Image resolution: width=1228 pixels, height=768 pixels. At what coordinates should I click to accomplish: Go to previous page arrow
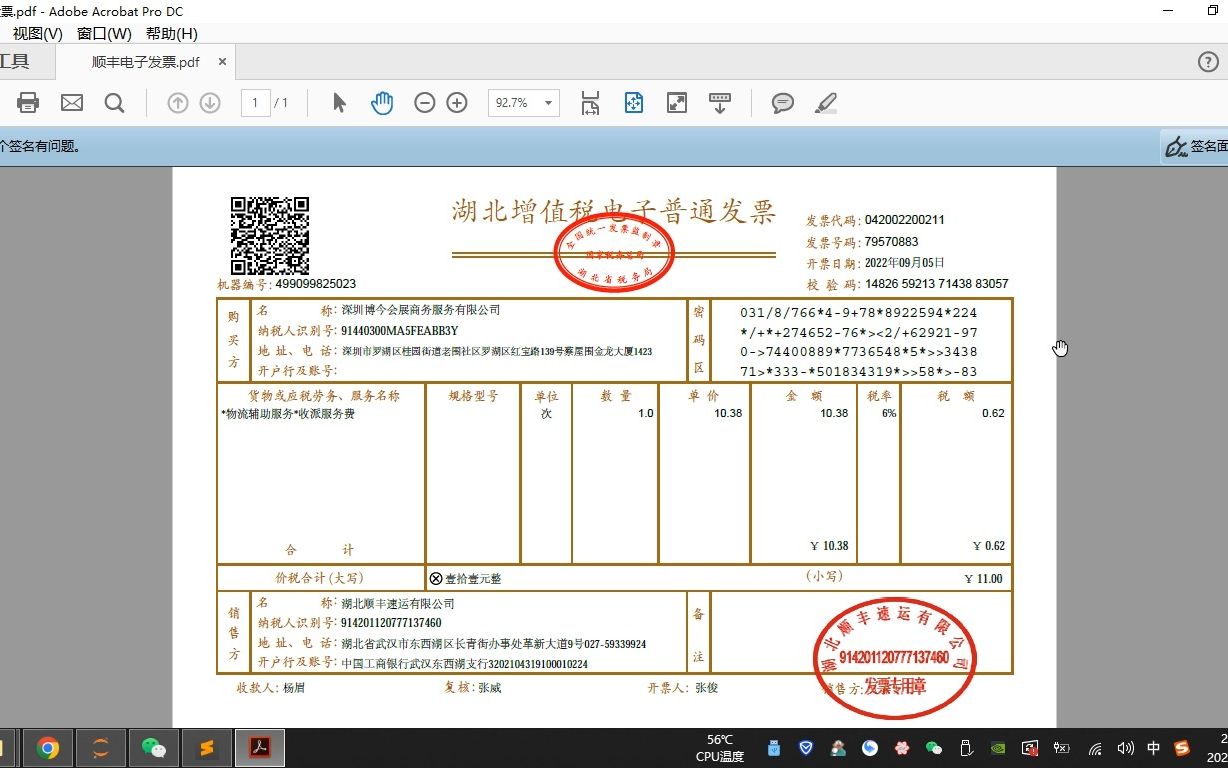pyautogui.click(x=178, y=102)
